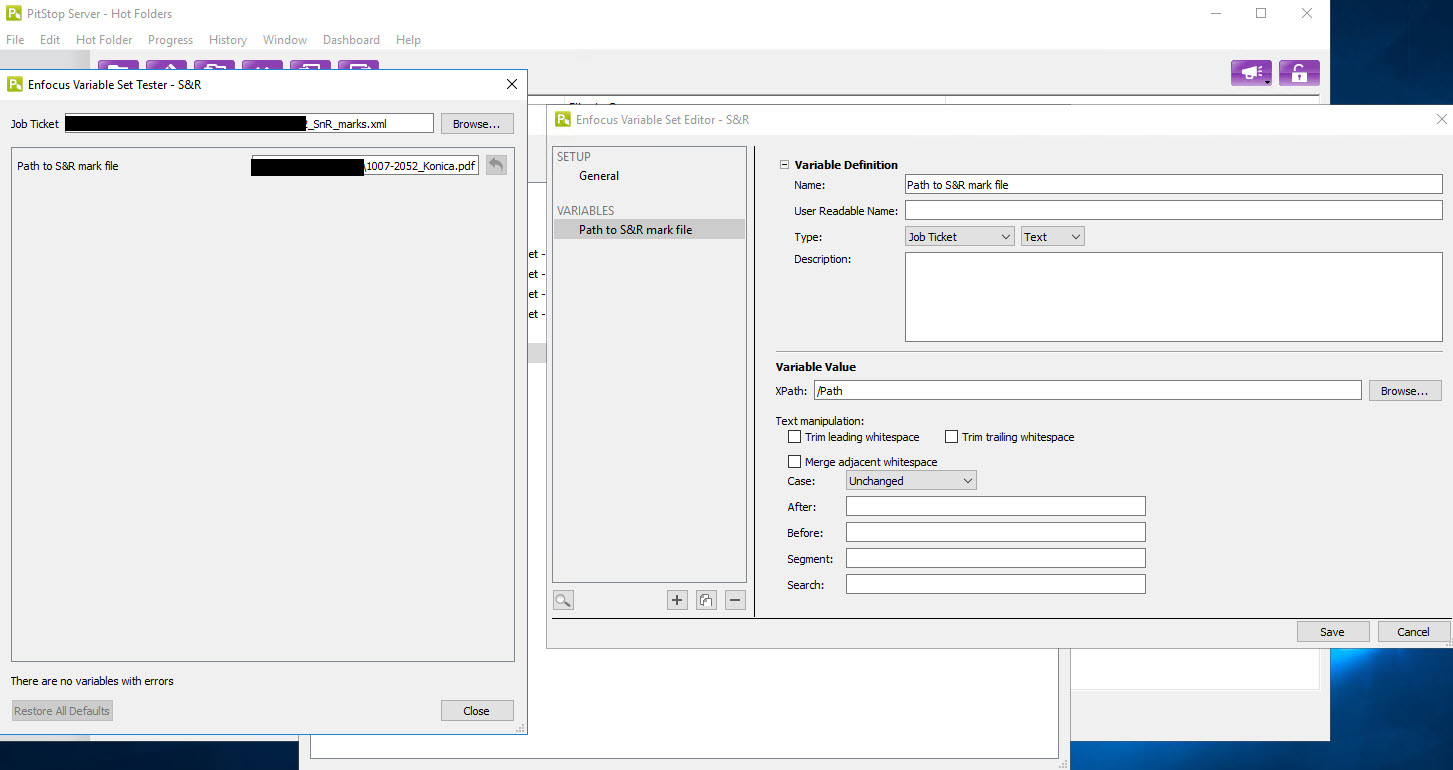Screen dimensions: 1453x770
Task: Enable Trim trailing whitespace checkbox
Action: (x=952, y=437)
